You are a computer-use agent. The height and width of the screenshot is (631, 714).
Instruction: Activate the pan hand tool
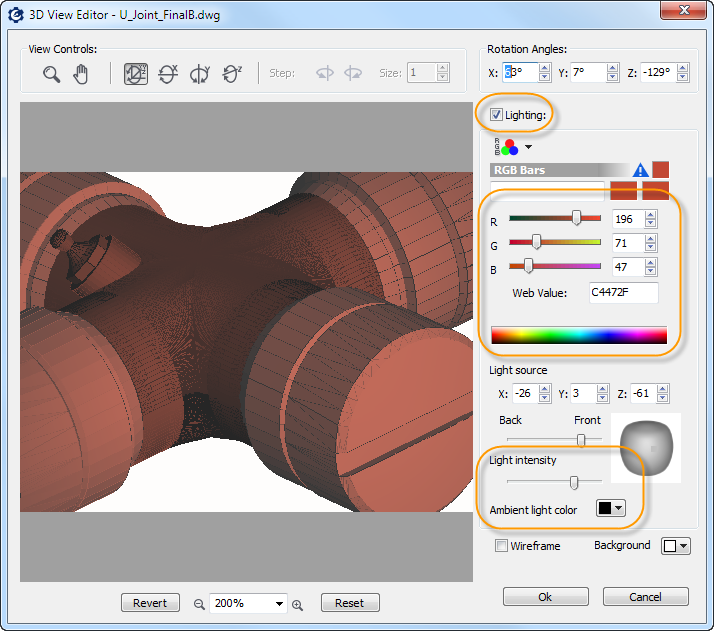point(82,74)
